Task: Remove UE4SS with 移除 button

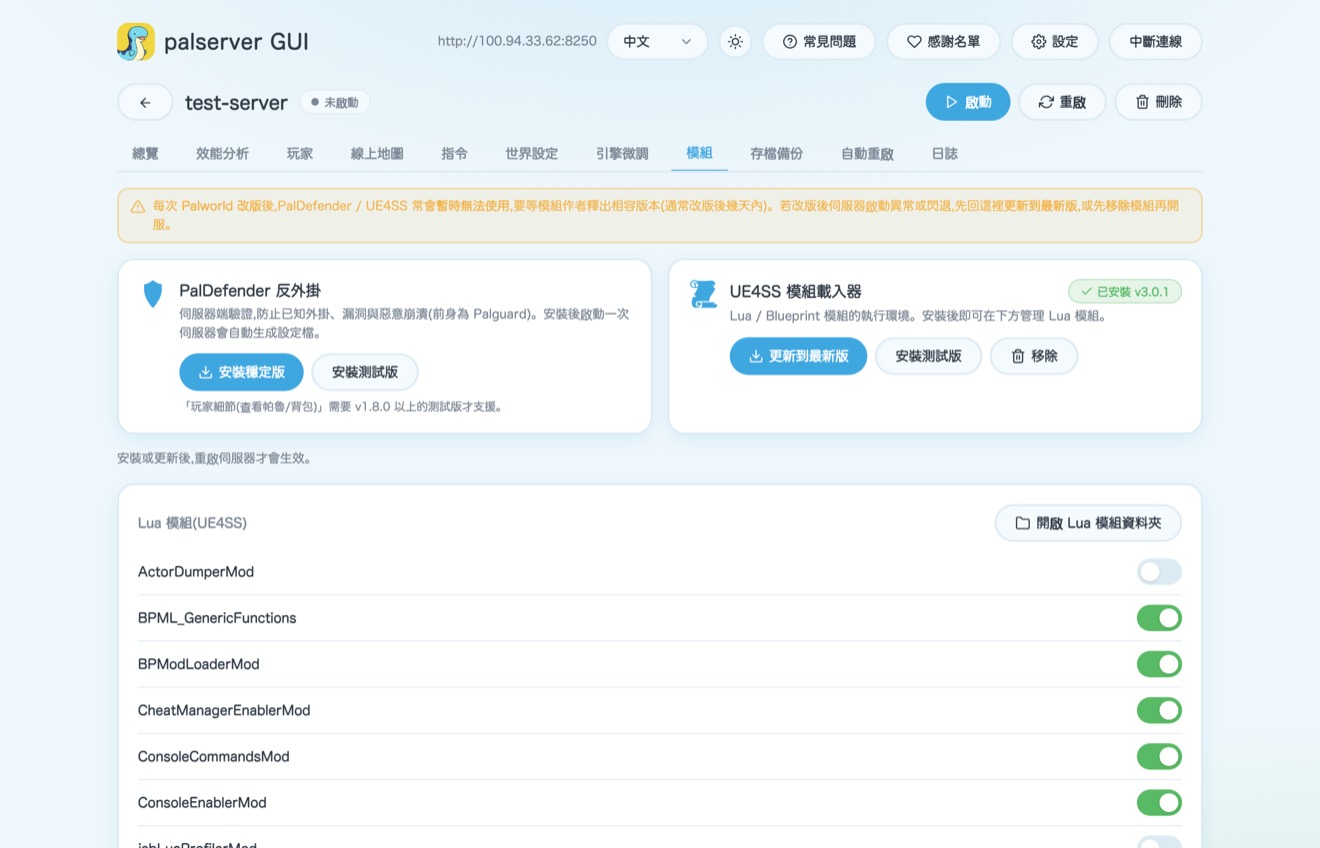Action: pyautogui.click(x=1034, y=356)
